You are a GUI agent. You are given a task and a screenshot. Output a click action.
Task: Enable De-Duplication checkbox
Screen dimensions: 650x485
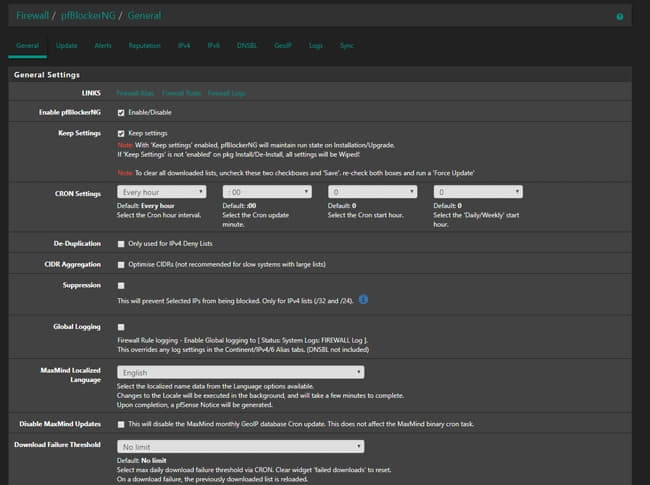[121, 244]
